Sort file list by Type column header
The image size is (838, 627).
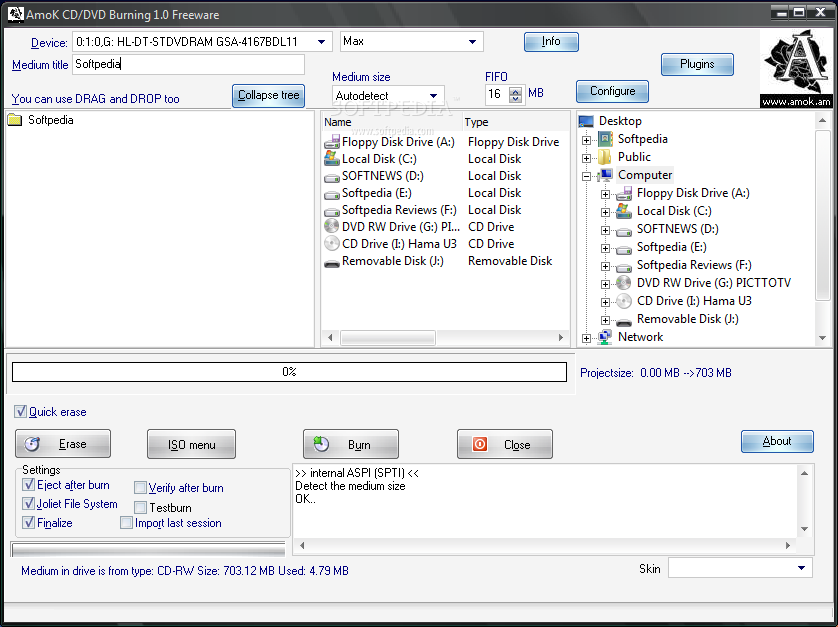click(515, 122)
